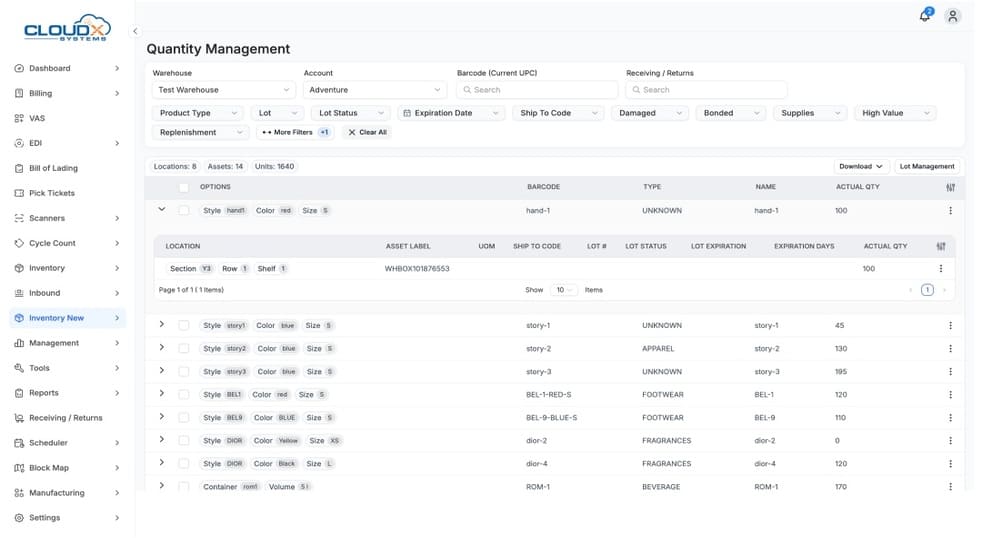Click the Lot Management button
Image resolution: width=982 pixels, height=538 pixels.
point(927,166)
